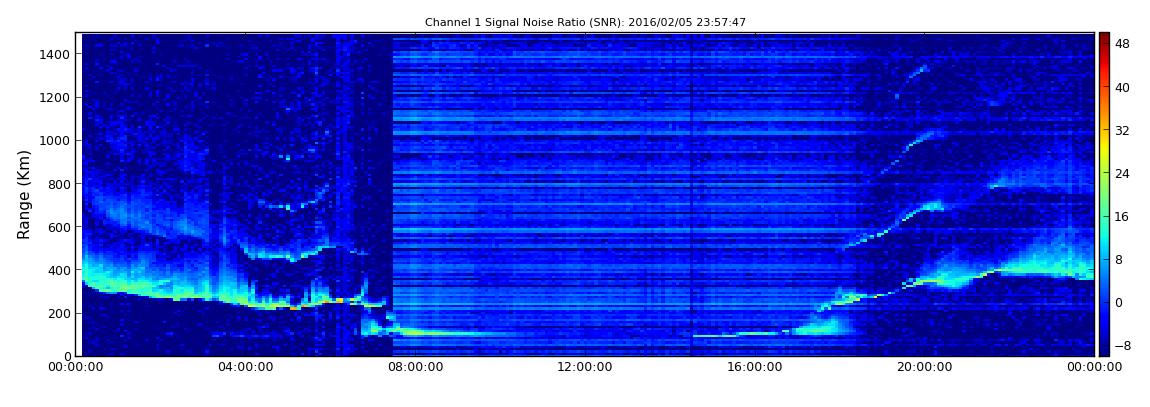This screenshot has width=1150, height=407.
Task: Click the 16:00:00 time axis label
Action: coord(754,367)
